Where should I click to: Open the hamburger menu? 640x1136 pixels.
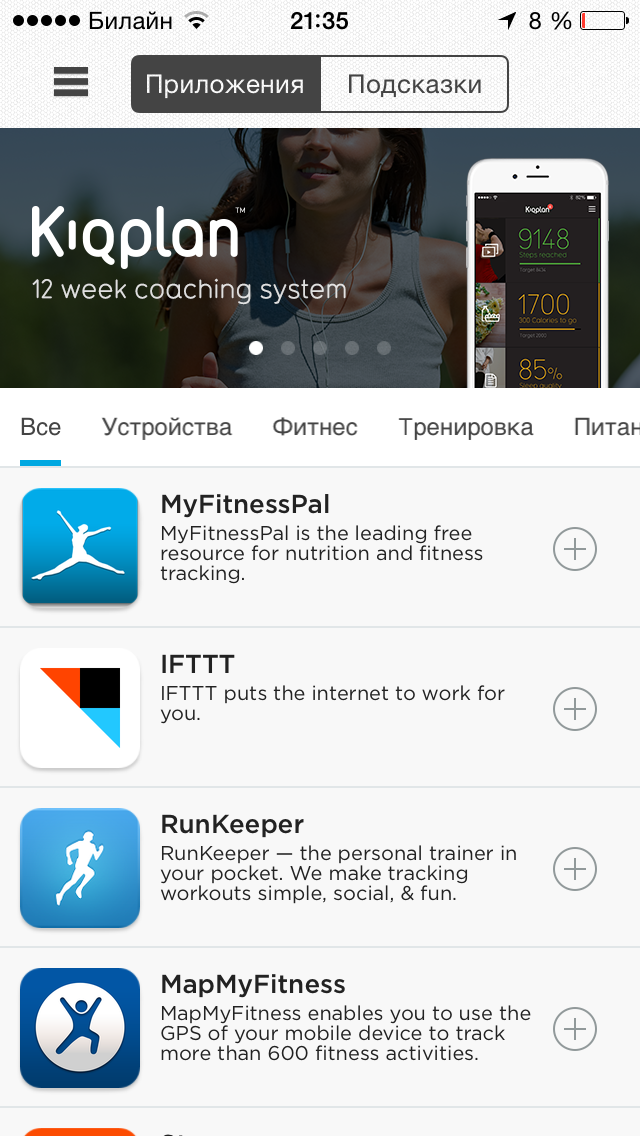[71, 81]
